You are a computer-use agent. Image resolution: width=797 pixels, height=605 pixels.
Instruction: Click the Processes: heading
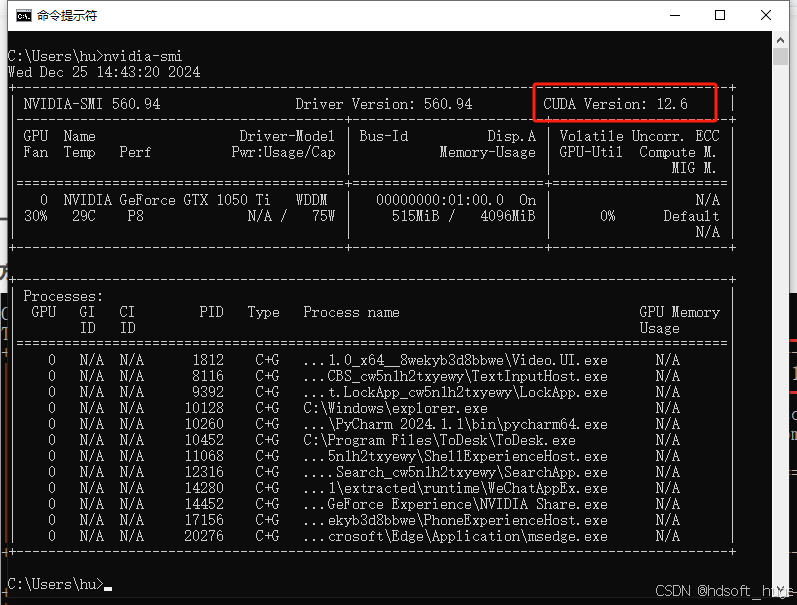point(63,296)
